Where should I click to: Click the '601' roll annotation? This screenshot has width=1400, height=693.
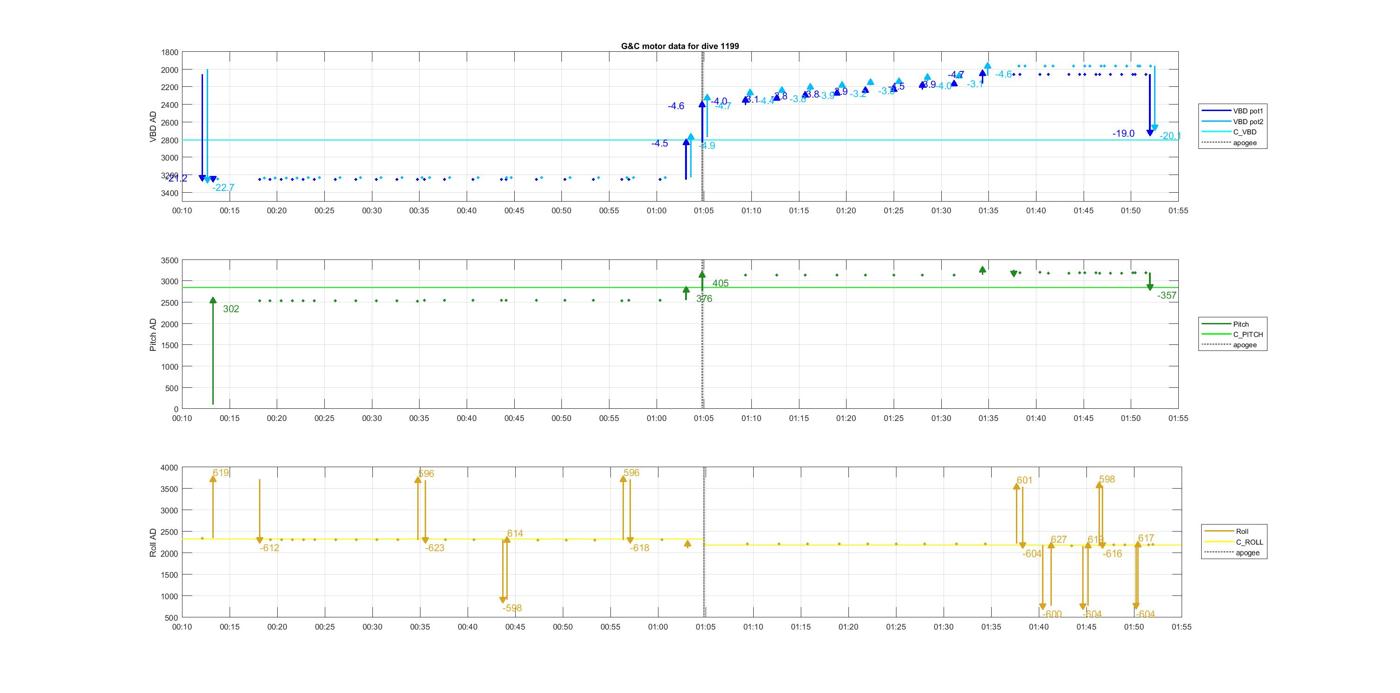1024,480
